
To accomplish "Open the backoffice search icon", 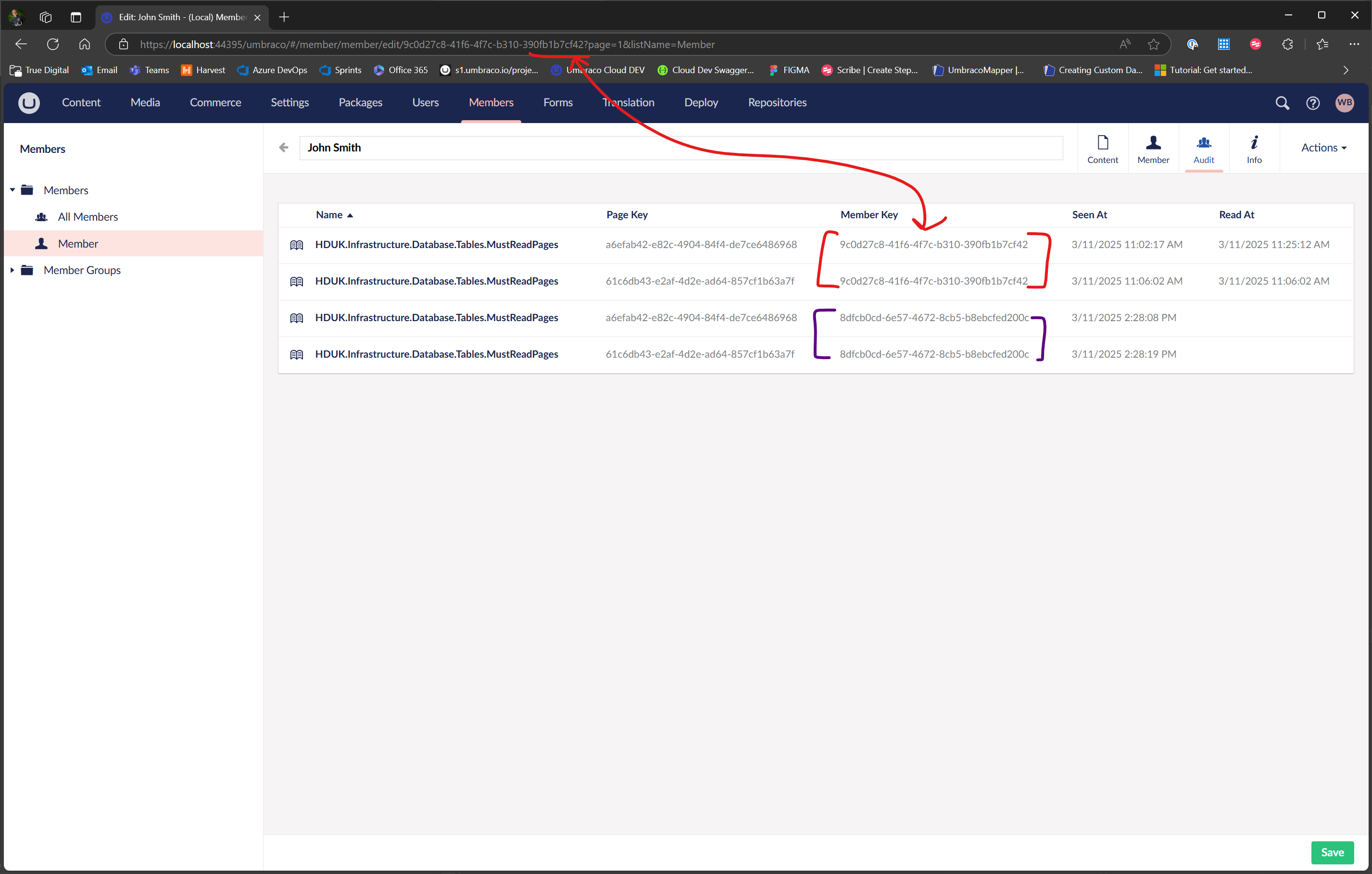I will [1282, 102].
